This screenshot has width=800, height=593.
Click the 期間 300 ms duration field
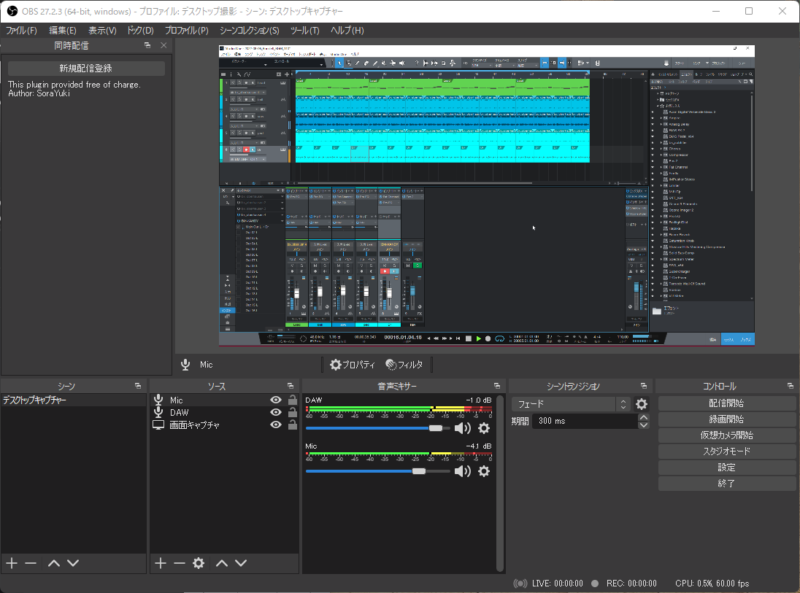click(x=586, y=421)
